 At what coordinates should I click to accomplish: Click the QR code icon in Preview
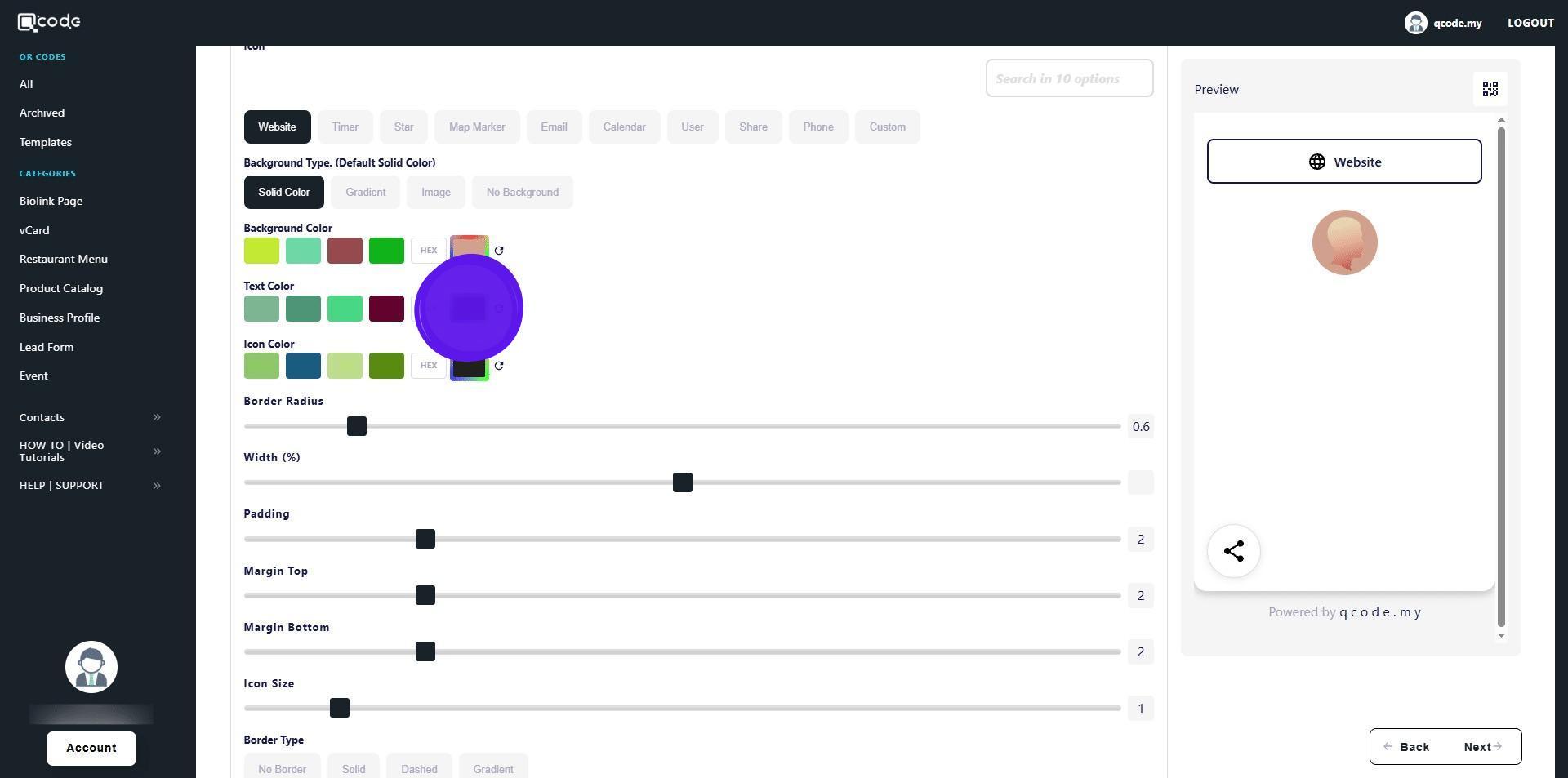[x=1490, y=89]
